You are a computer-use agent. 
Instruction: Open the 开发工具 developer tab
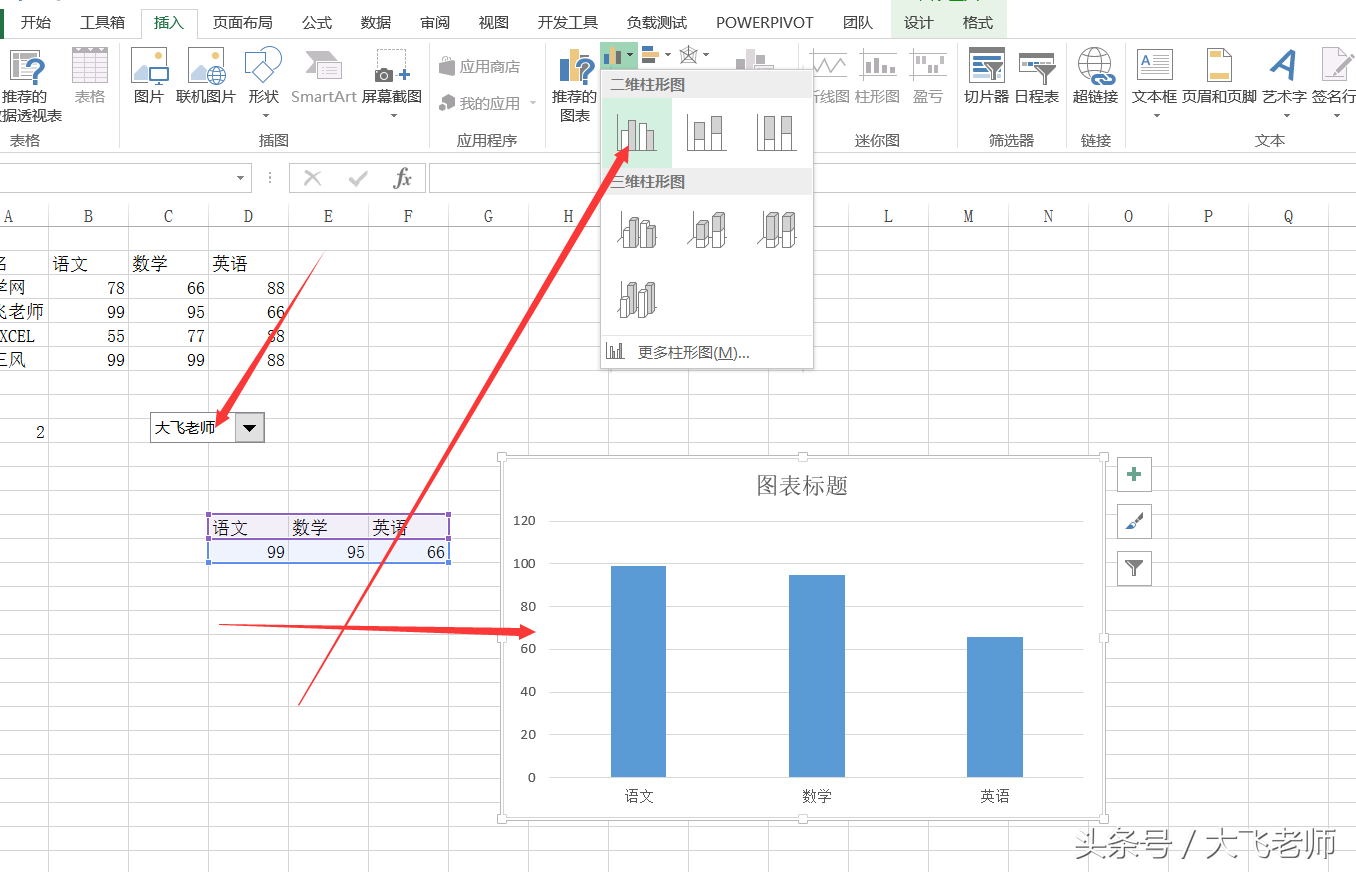click(567, 22)
